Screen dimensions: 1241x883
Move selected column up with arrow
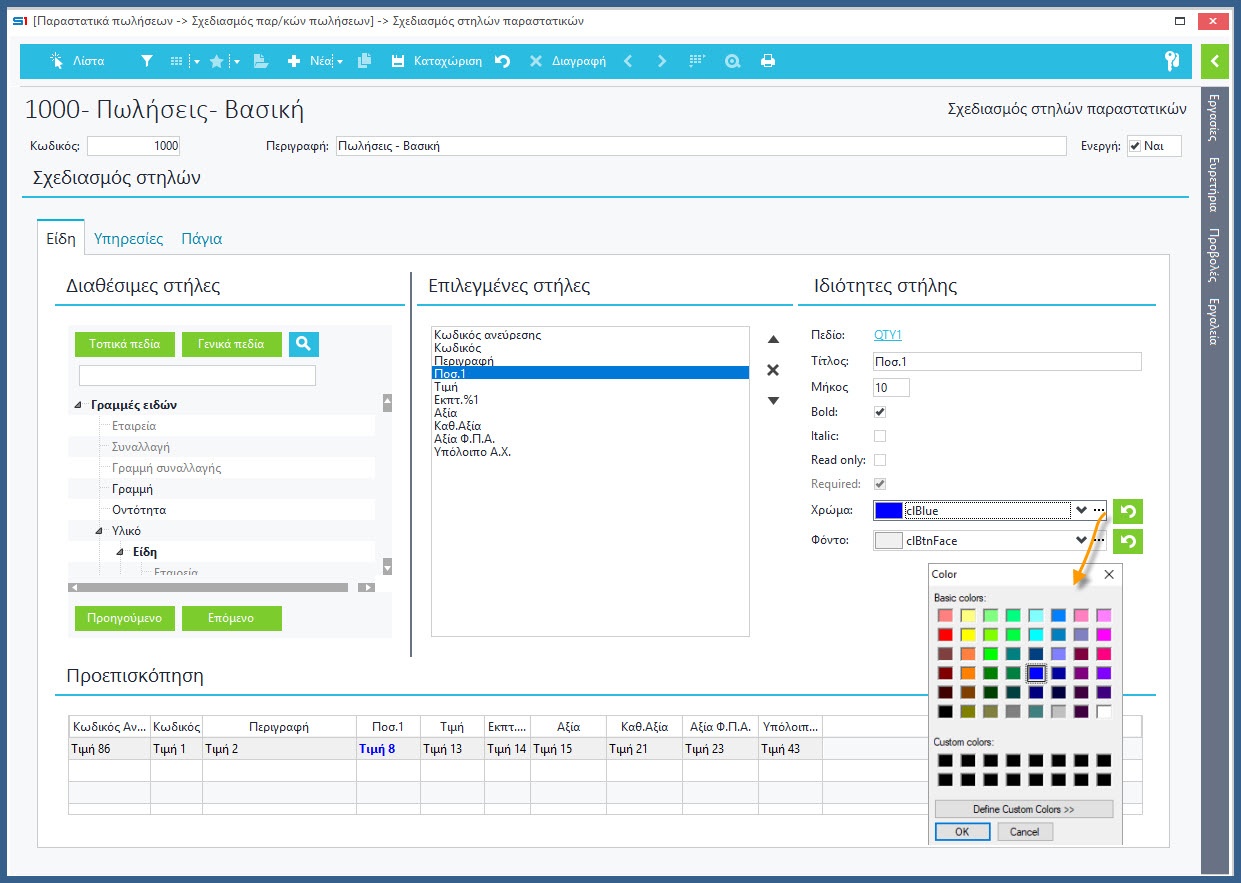coord(772,340)
